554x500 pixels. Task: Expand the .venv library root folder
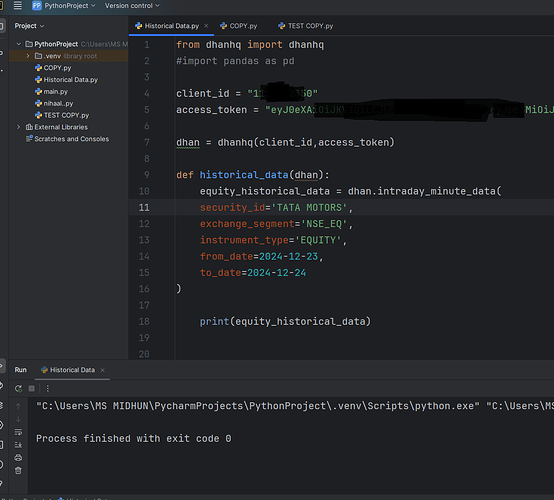pos(28,56)
